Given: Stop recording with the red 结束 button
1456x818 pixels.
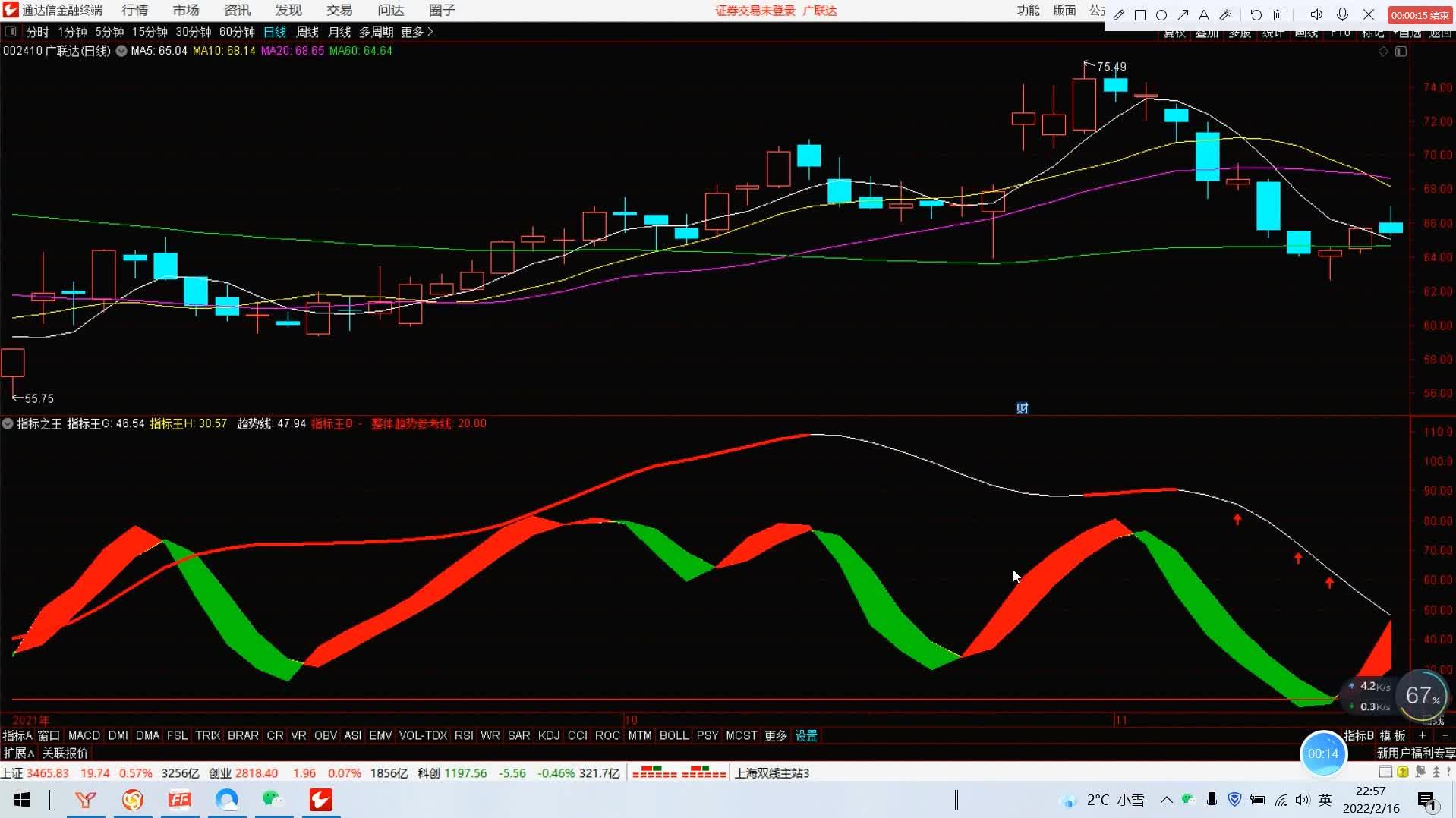Looking at the screenshot, I should 1420,15.
